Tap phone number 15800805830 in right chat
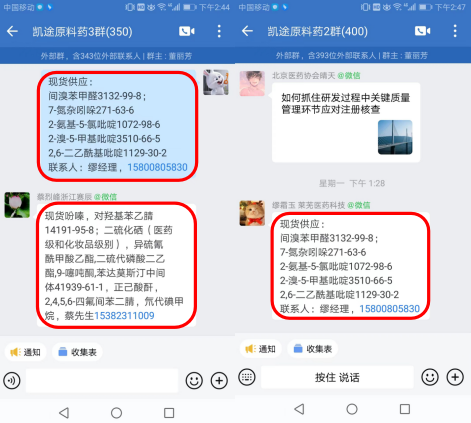Viewport: 471px width, 423px height. 389,309
